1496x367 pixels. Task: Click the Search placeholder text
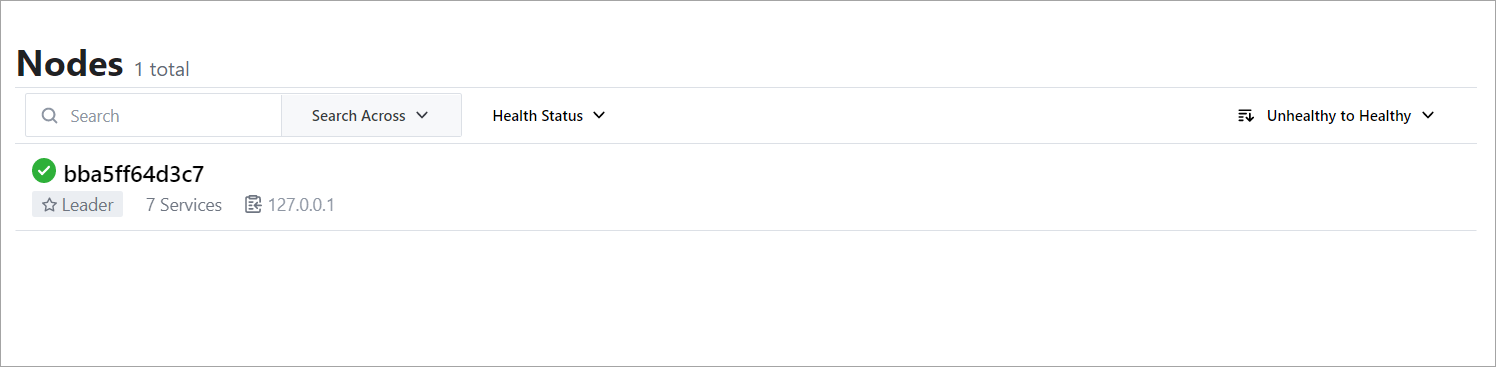click(x=95, y=116)
